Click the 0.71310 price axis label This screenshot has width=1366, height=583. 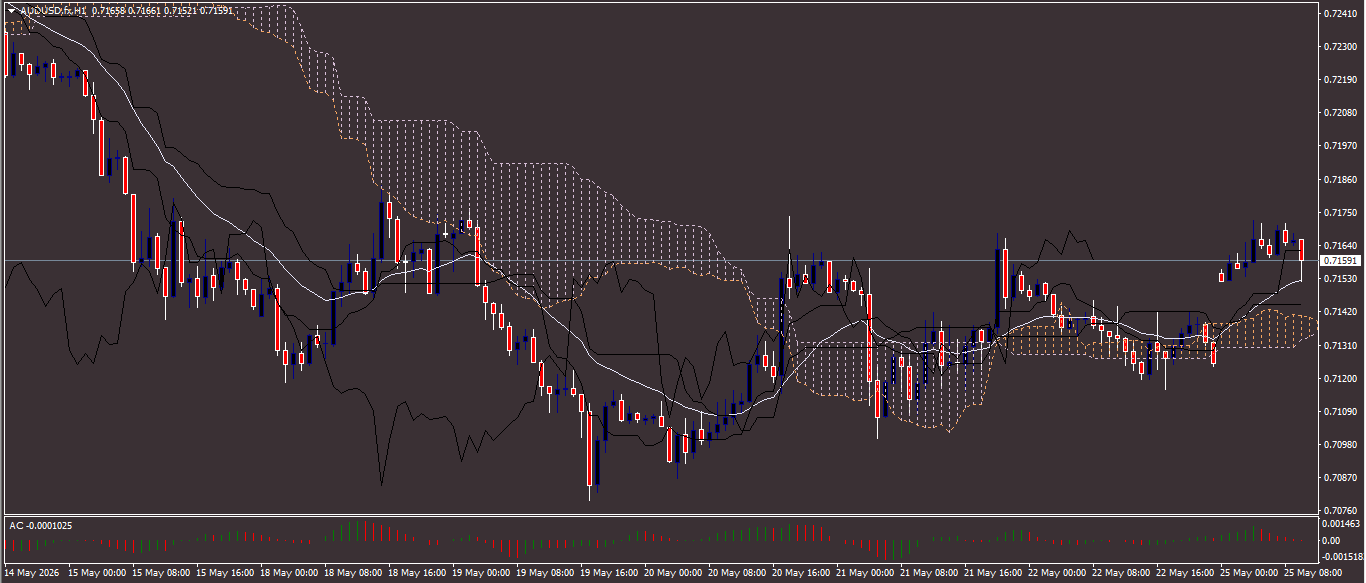pos(1338,345)
